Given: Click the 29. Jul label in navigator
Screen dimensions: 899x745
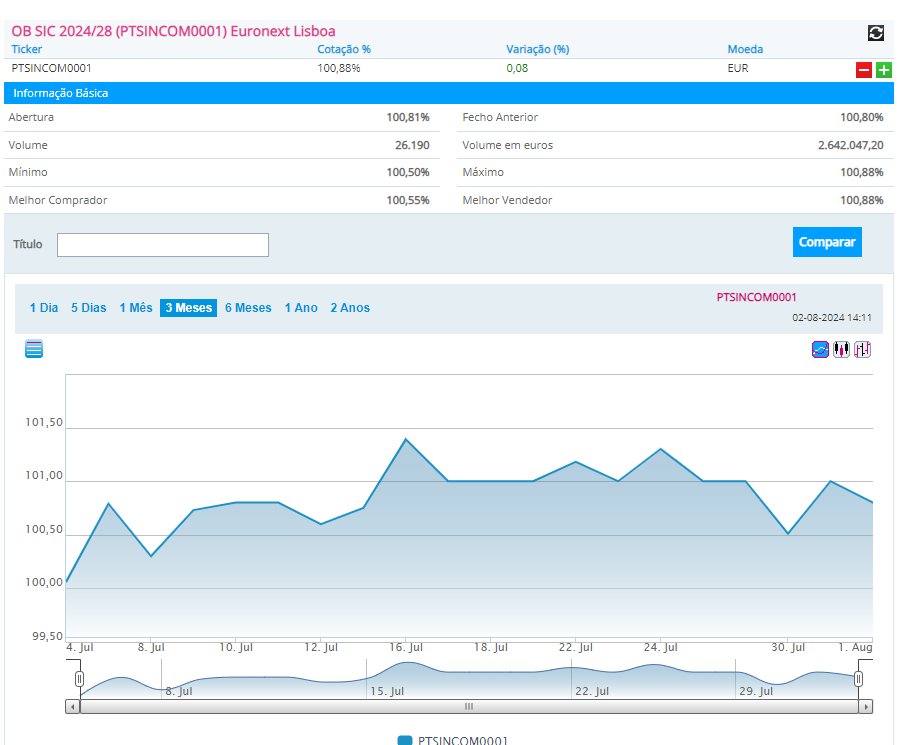Looking at the screenshot, I should [756, 691].
